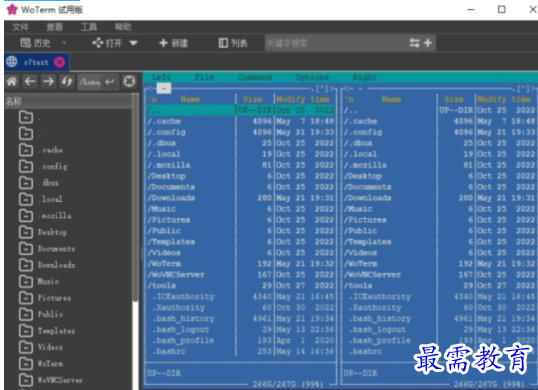Select the Public folder in sidebar
Viewport: 538px width, 390px height.
point(50,314)
